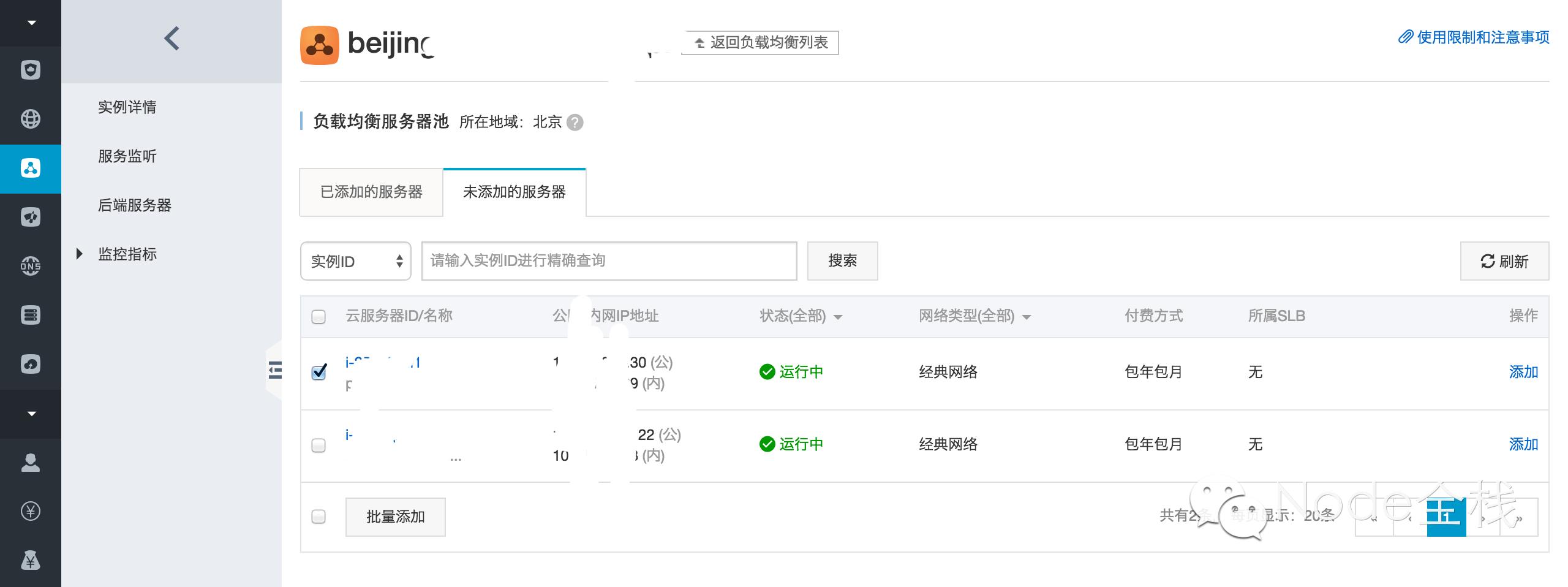
Task: Collapse the side menu with handle icon
Action: [275, 370]
